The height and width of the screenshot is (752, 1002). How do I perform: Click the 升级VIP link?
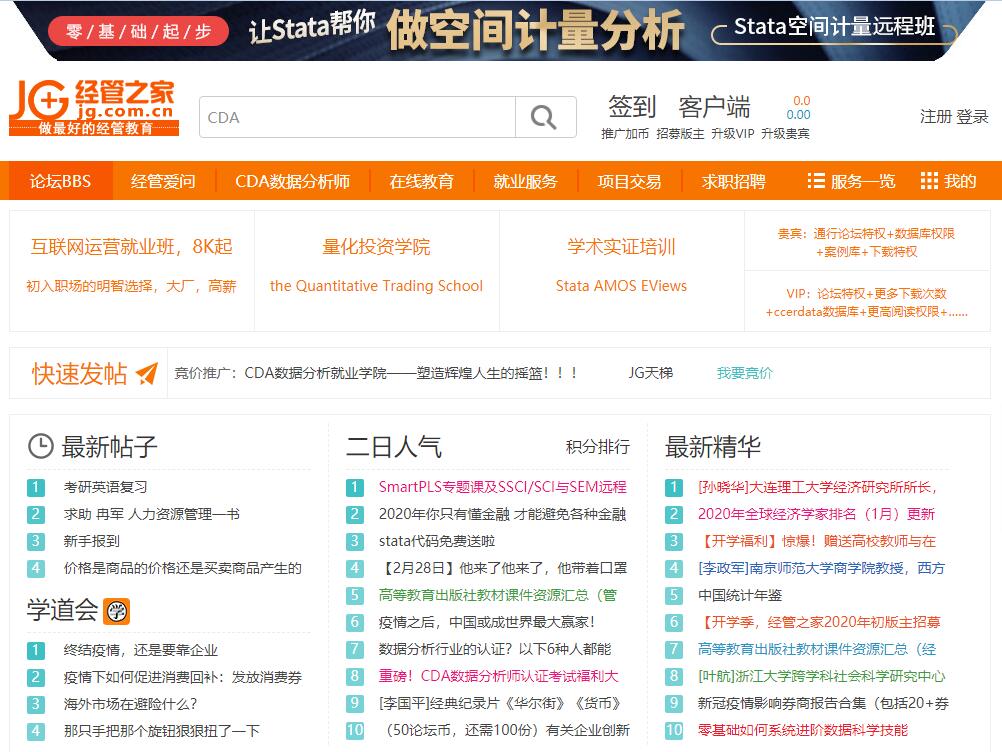(x=733, y=134)
